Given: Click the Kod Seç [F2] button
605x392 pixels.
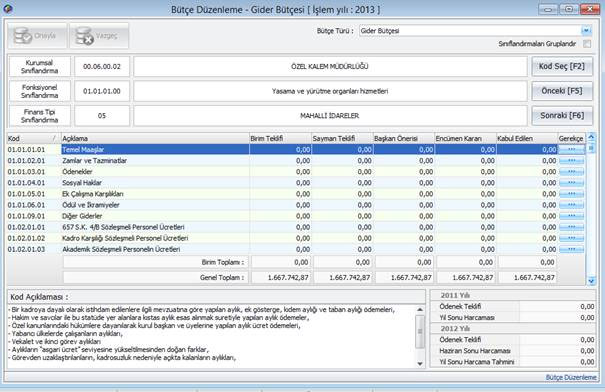Looking at the screenshot, I should (x=562, y=66).
